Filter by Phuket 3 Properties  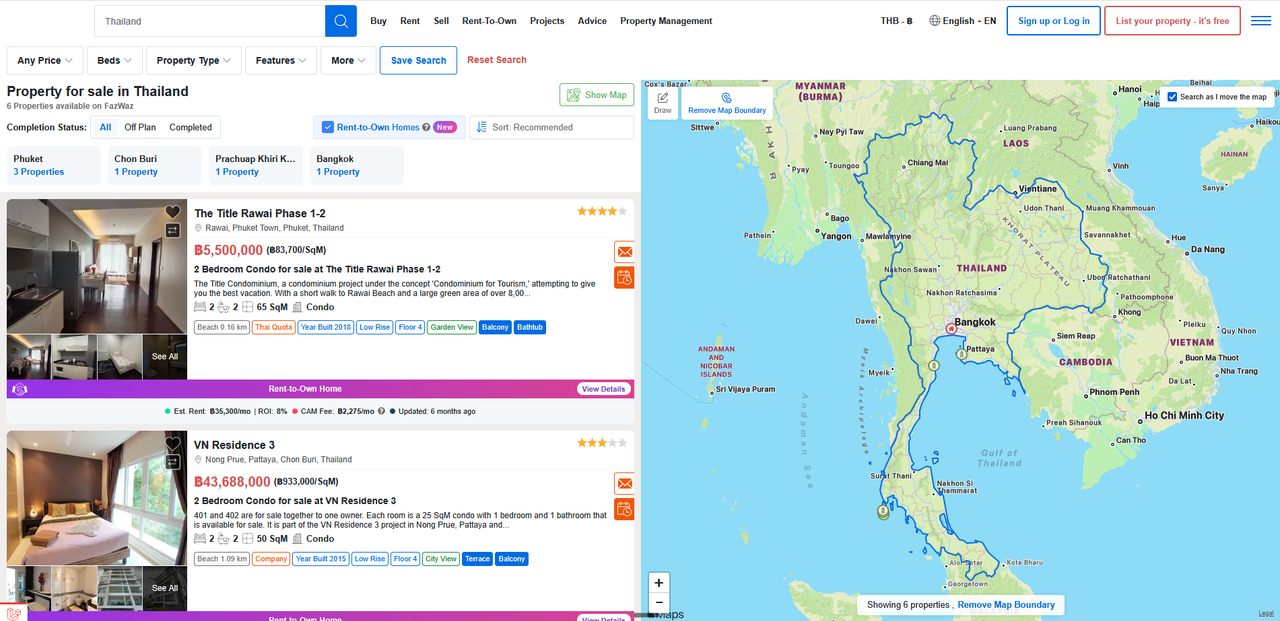point(54,165)
